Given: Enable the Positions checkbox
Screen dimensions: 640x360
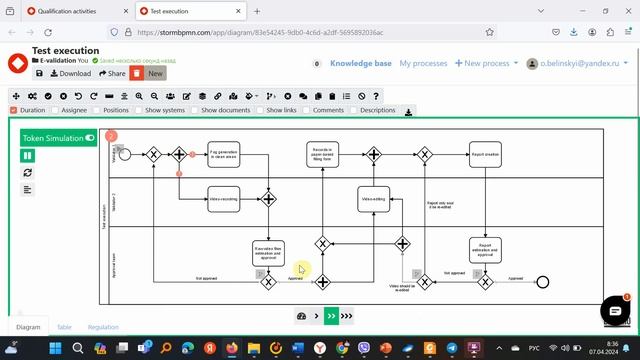Looking at the screenshot, I should pyautogui.click(x=97, y=110).
